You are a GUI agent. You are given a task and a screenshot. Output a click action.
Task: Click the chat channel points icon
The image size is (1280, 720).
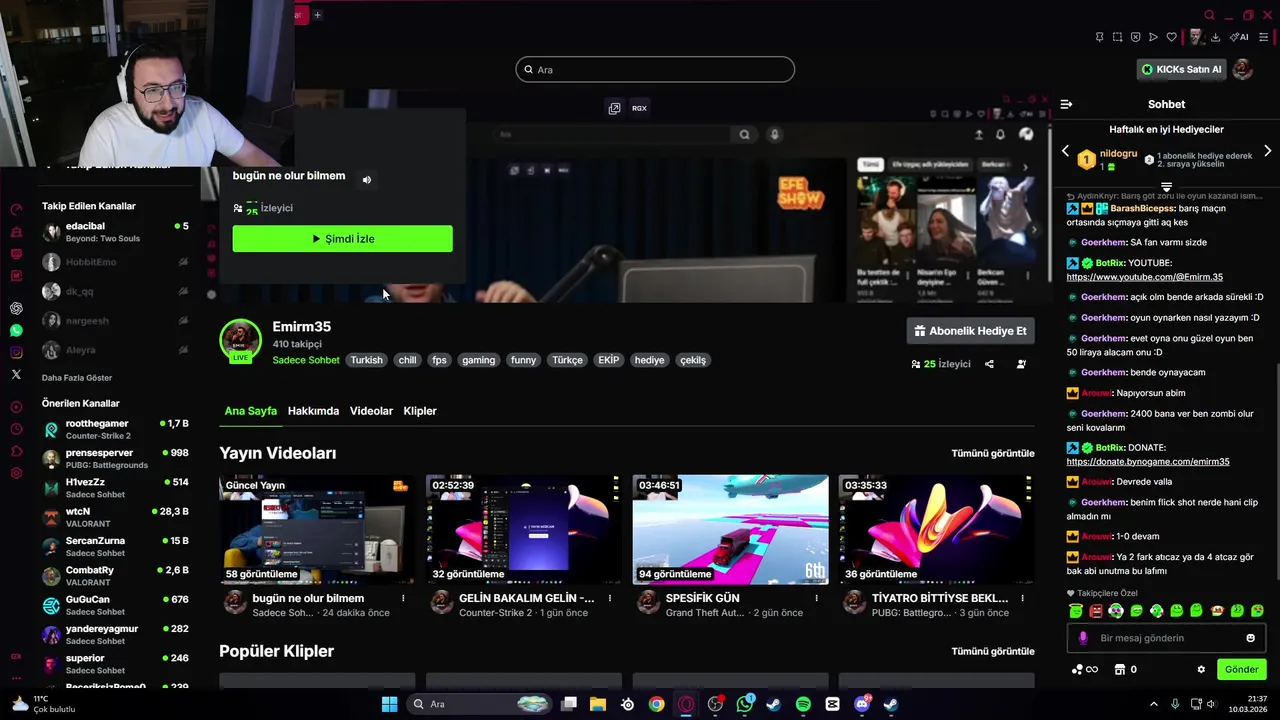coord(1084,669)
